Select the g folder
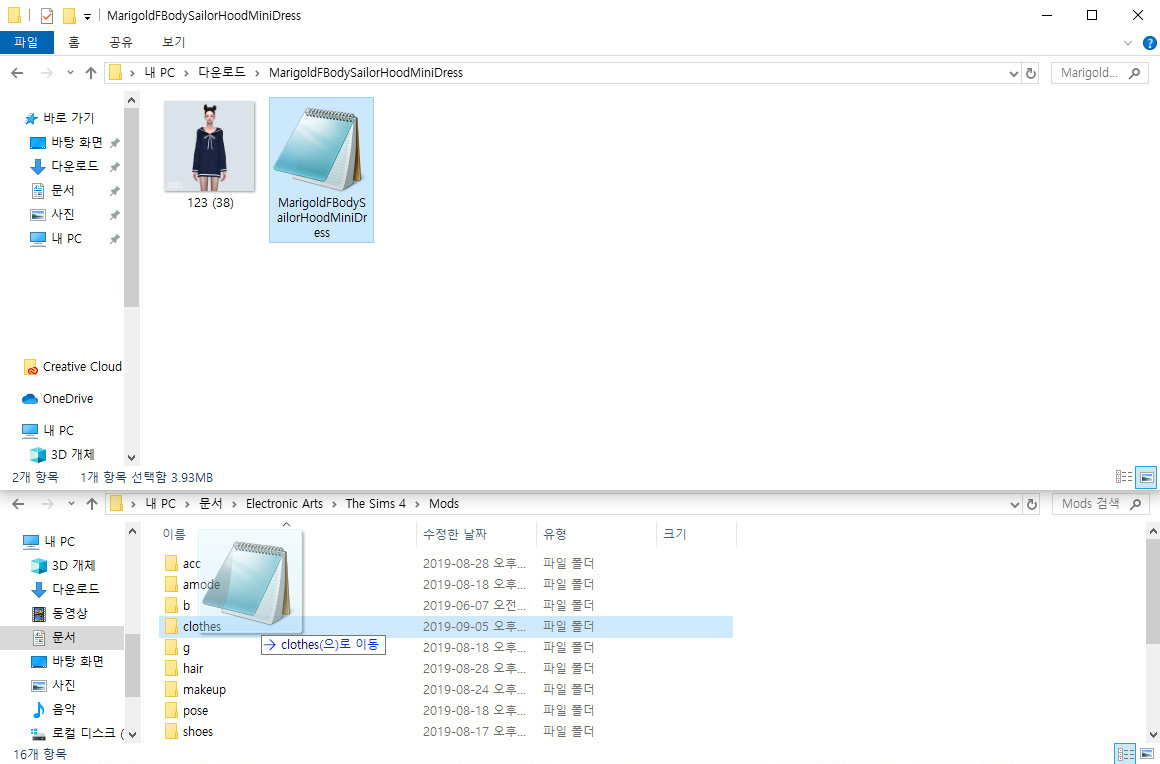Image resolution: width=1160 pixels, height=764 pixels. (x=178, y=648)
